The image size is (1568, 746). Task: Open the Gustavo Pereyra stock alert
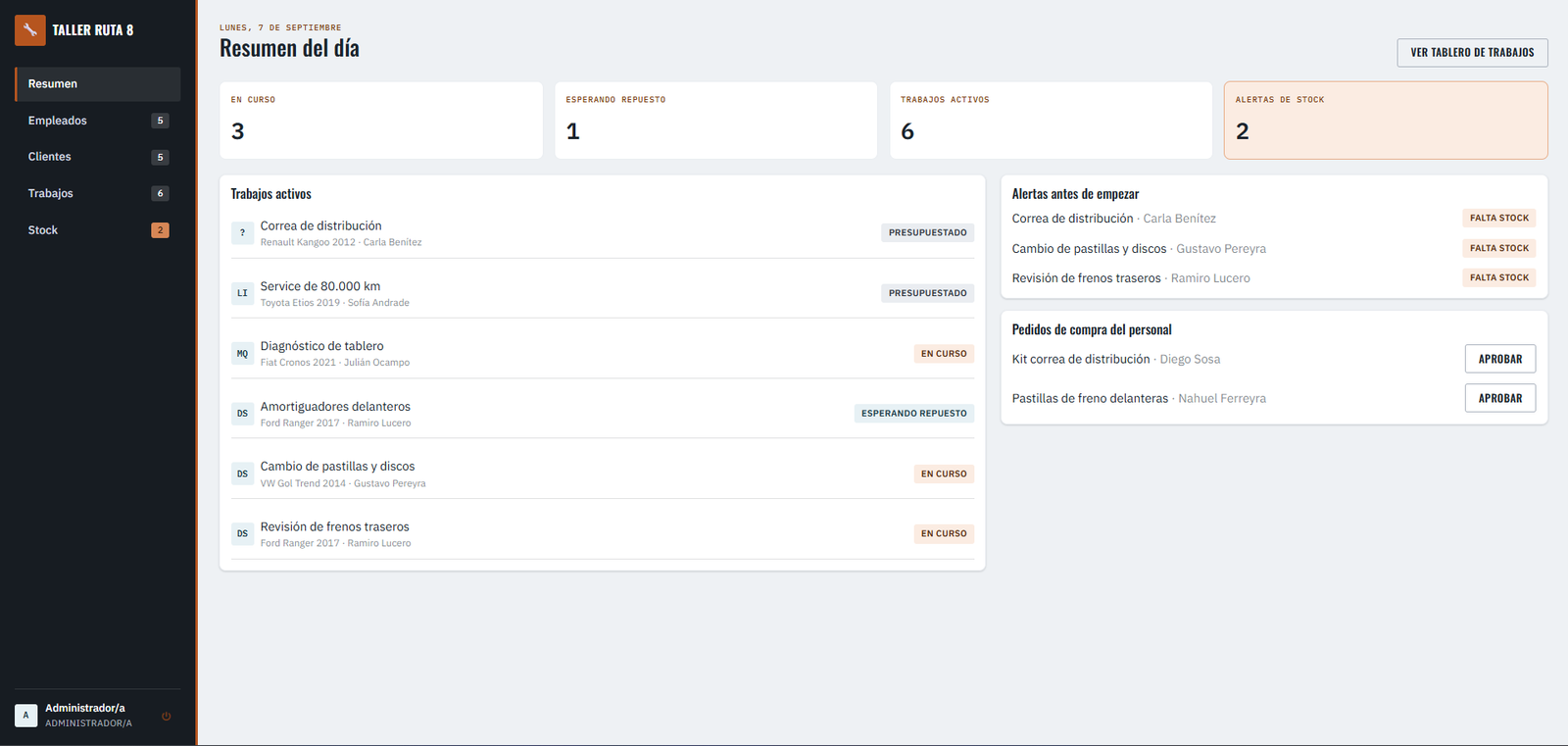1273,249
